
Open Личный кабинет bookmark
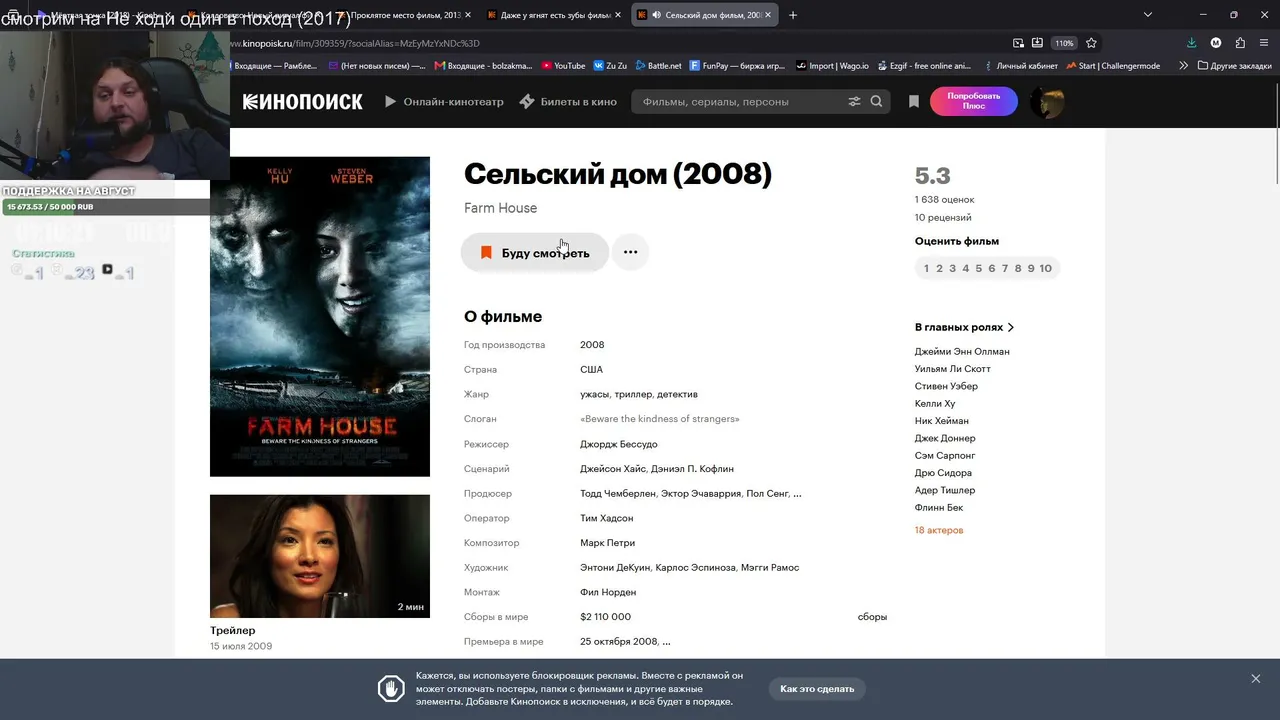pyautogui.click(x=1021, y=66)
